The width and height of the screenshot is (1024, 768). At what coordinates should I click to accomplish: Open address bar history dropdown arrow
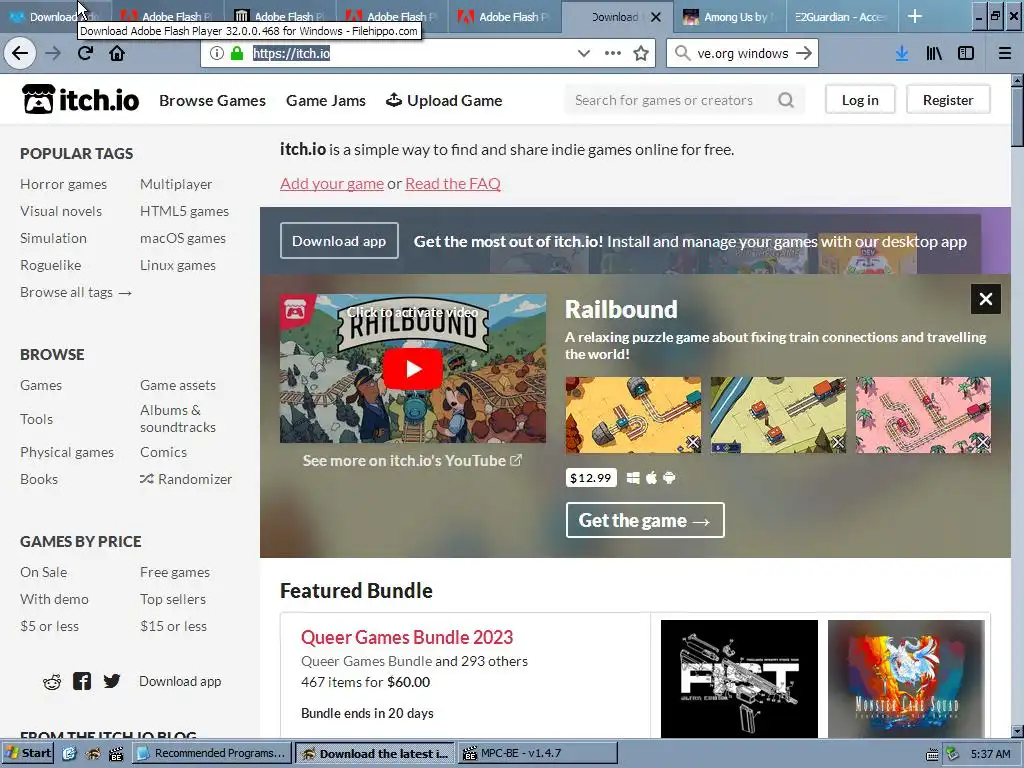pyautogui.click(x=584, y=54)
